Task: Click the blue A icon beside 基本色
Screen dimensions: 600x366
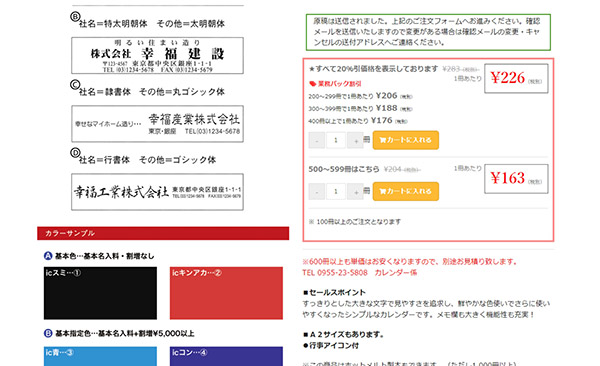Action: point(48,256)
